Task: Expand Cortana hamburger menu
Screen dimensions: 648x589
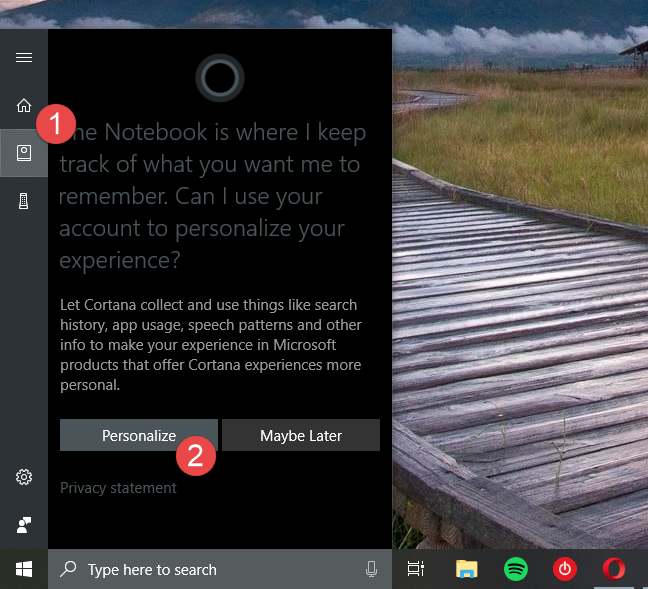Action: coord(24,57)
